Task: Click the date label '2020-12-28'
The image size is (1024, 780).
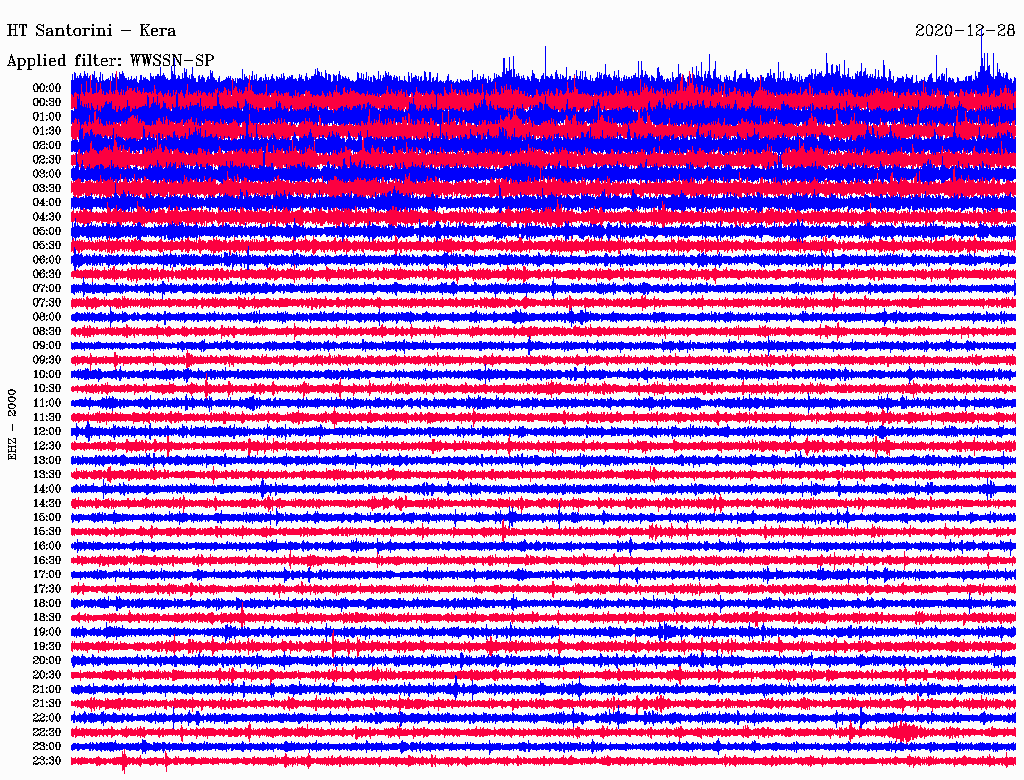Action: [965, 31]
